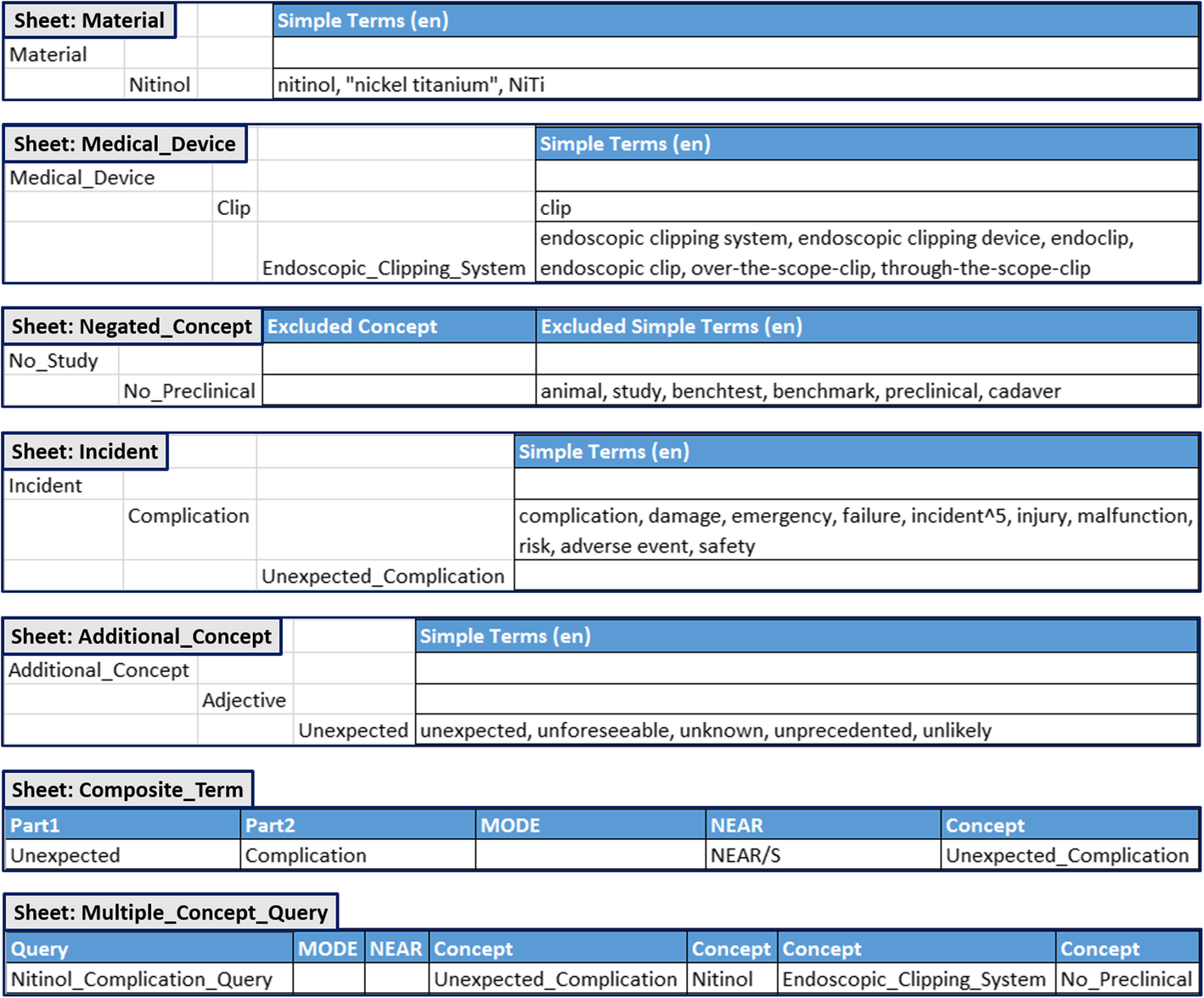Select the 'Nitinol_Complication_Query' cell
Screen dimensions: 1204x998
(x=149, y=979)
